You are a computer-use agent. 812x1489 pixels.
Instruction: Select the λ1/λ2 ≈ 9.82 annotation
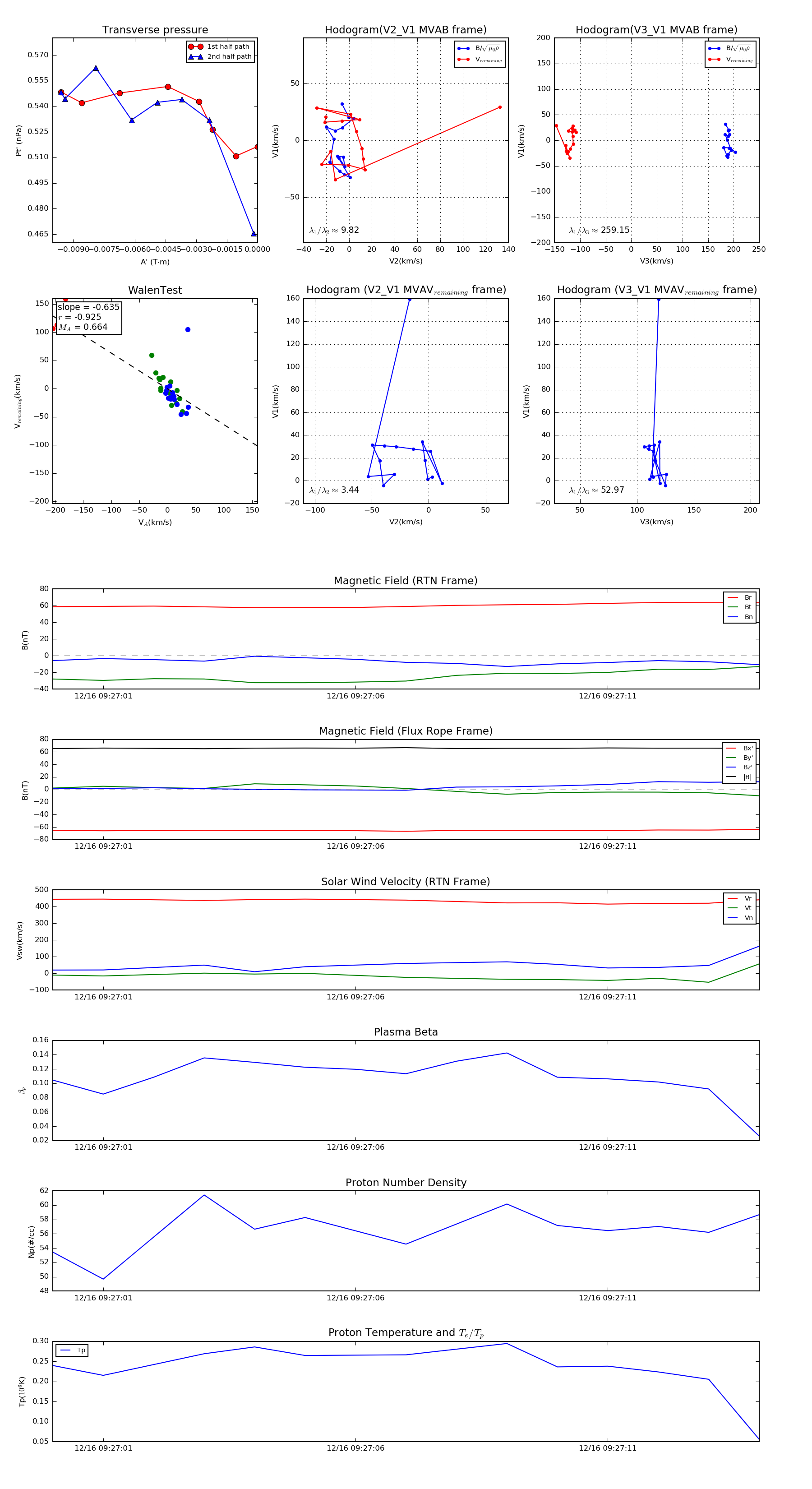tap(334, 230)
